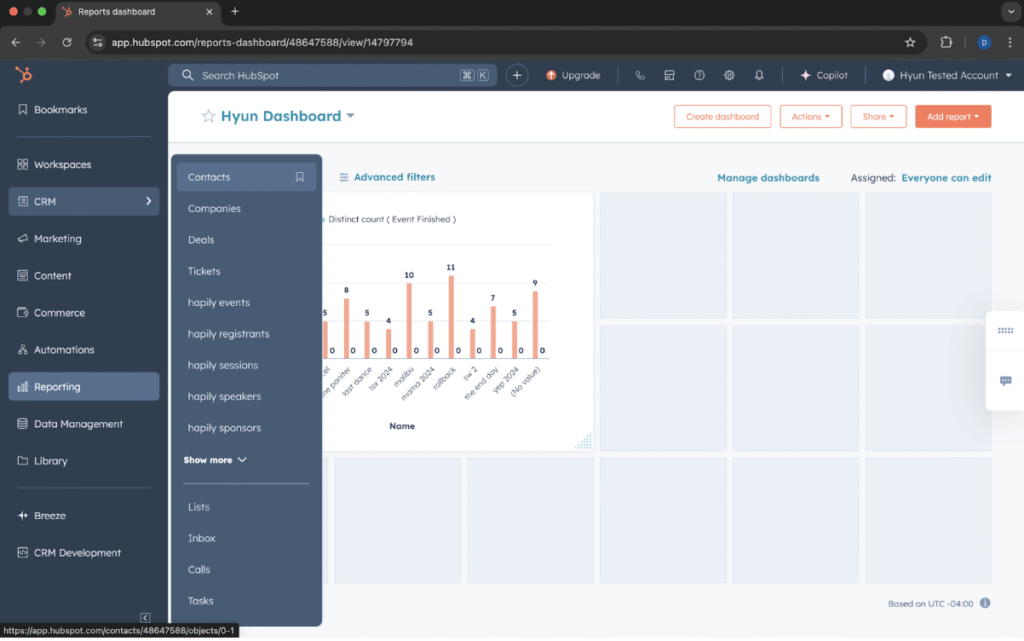Open the Hyun Tested Account menu
Screen dimensions: 1024x641
(947, 75)
